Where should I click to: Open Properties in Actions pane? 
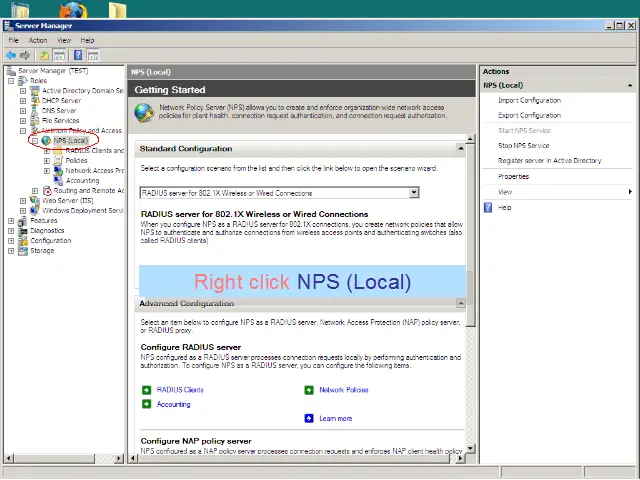513,177
